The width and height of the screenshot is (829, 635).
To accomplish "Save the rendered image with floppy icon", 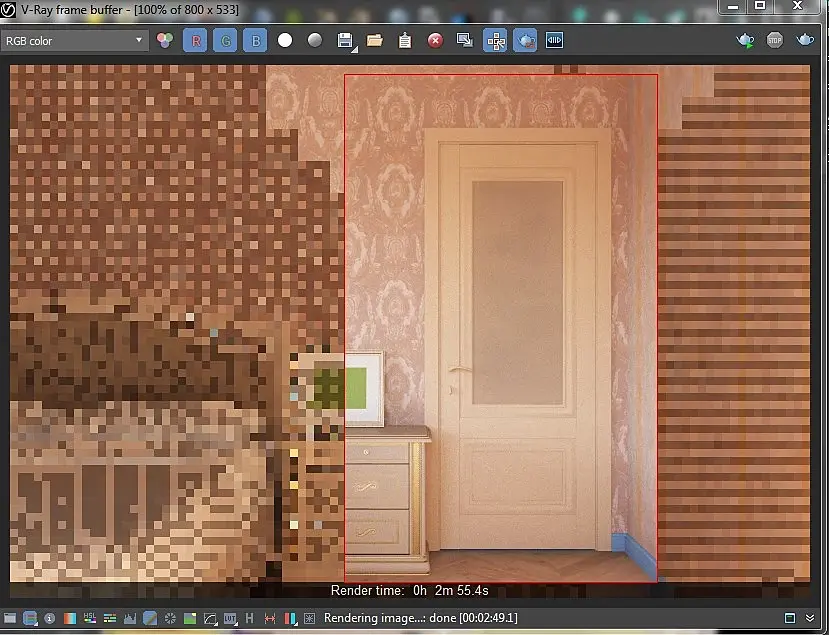I will tap(345, 40).
